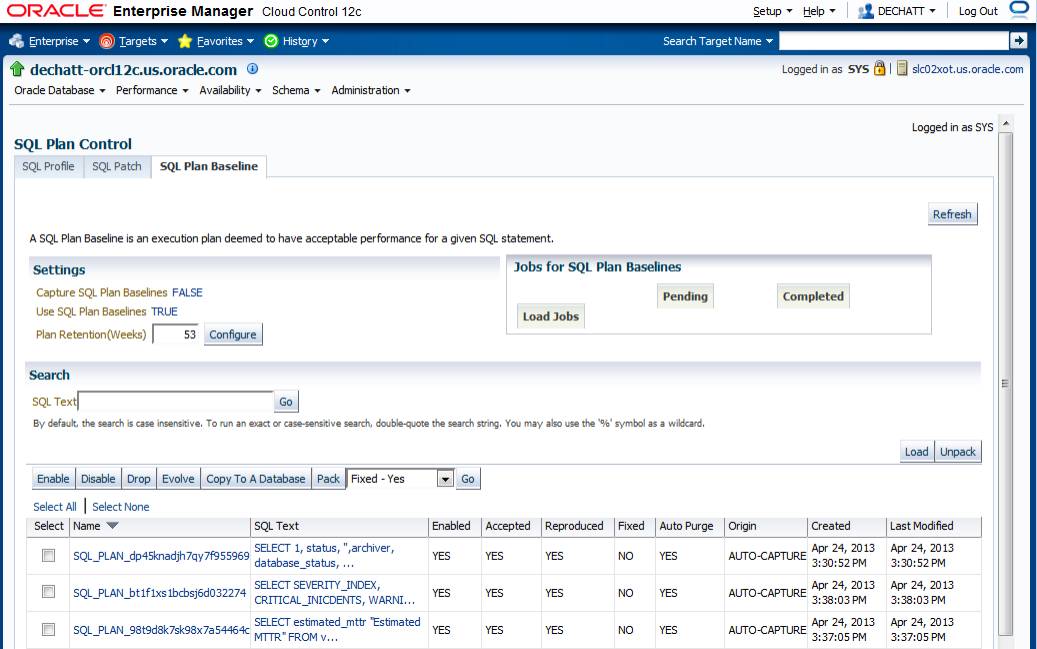Click the Favorites star icon

click(x=185, y=41)
